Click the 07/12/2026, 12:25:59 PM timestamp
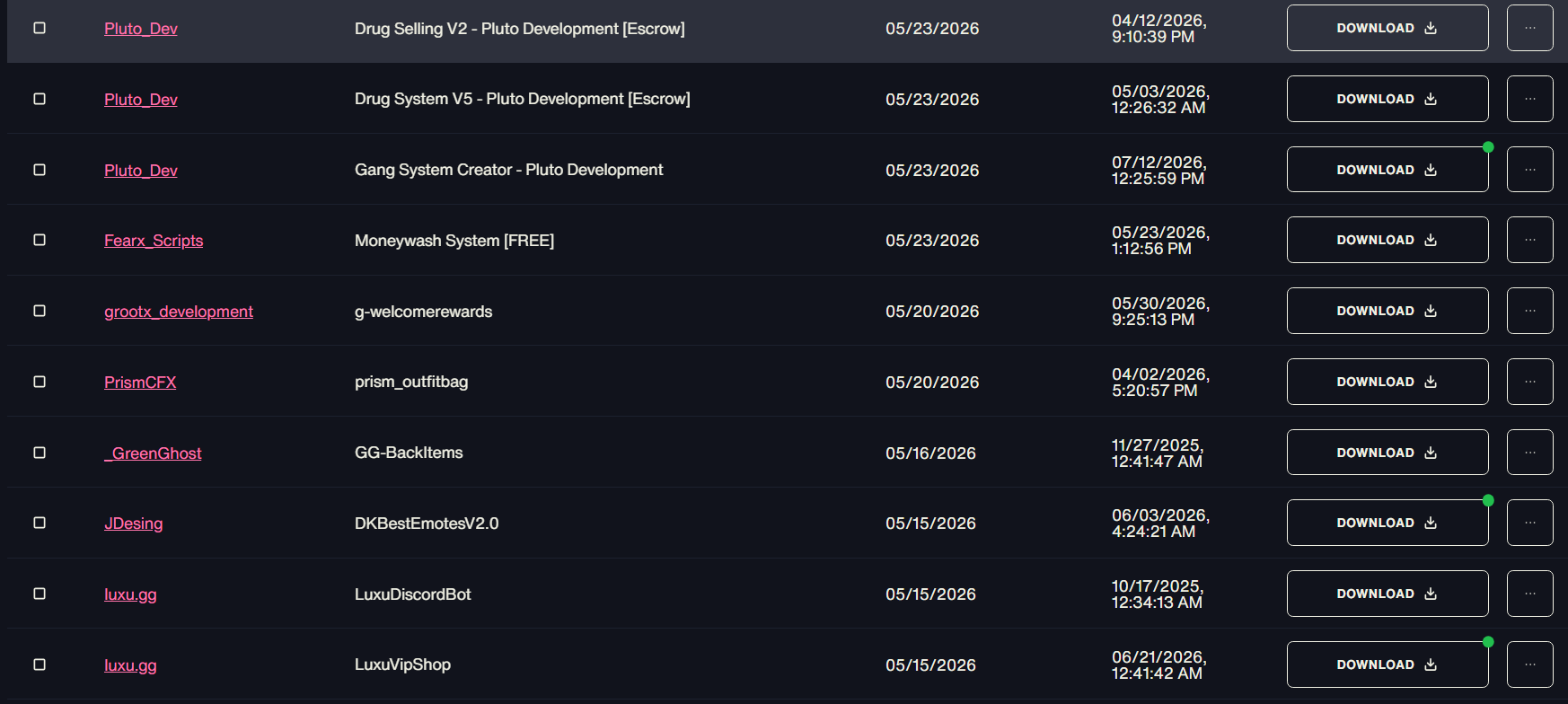This screenshot has width=1568, height=704. (1159, 171)
